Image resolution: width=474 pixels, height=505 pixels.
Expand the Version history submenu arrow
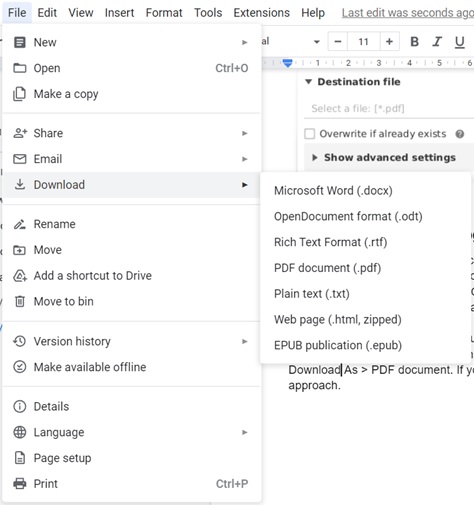coord(245,341)
